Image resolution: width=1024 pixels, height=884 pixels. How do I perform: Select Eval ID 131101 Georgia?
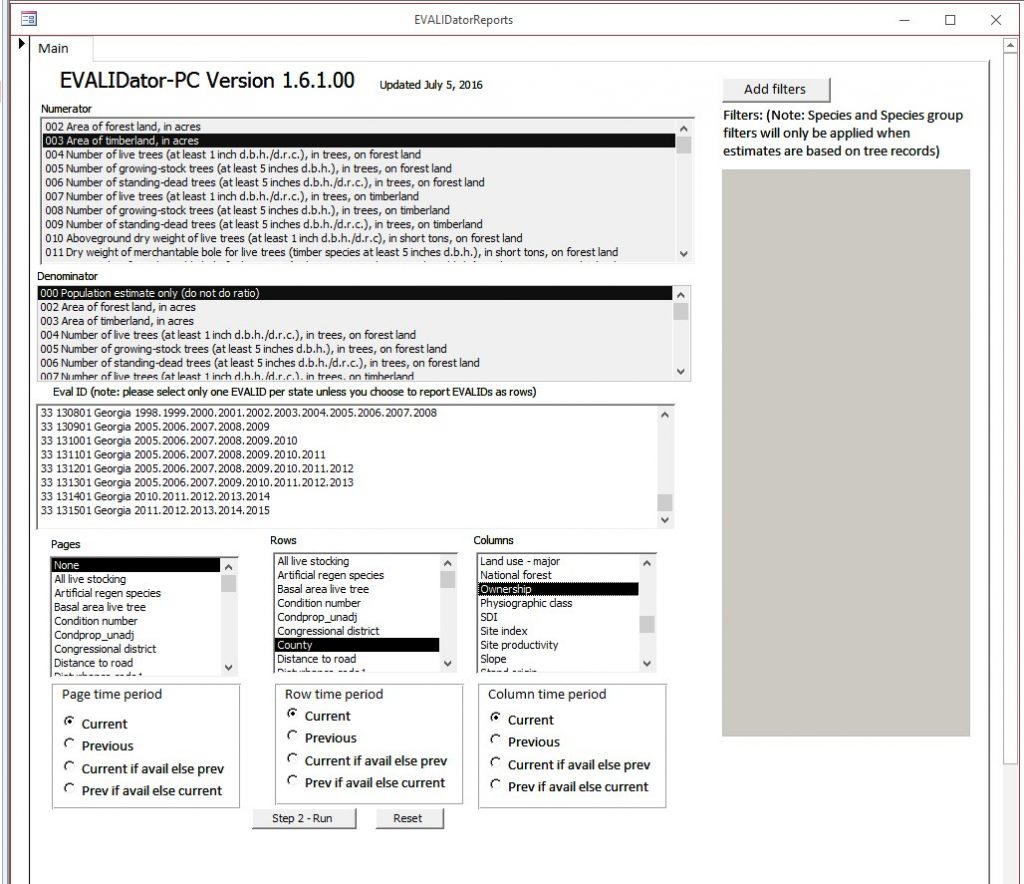tap(347, 454)
